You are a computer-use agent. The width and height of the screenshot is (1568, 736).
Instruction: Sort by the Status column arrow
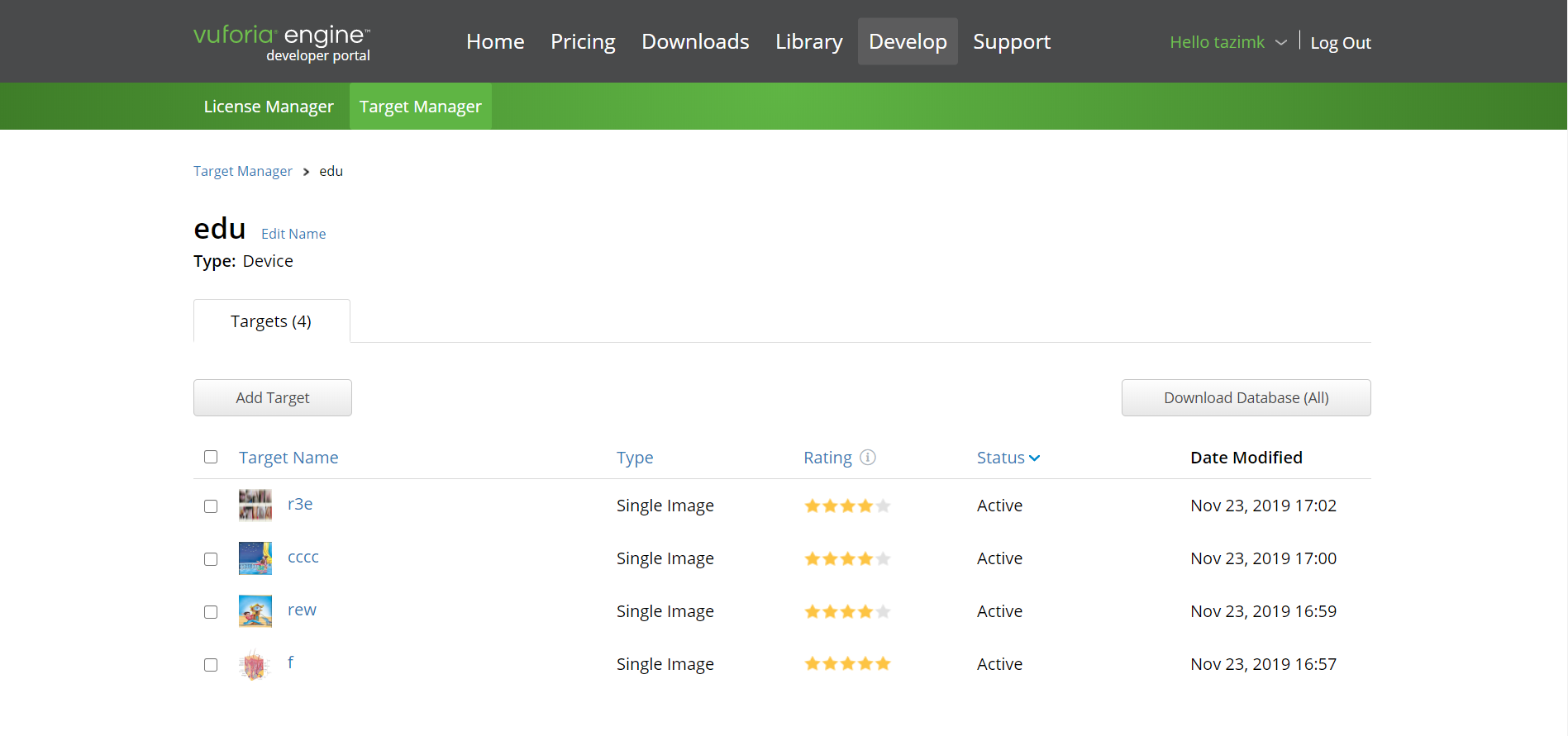pos(1034,458)
